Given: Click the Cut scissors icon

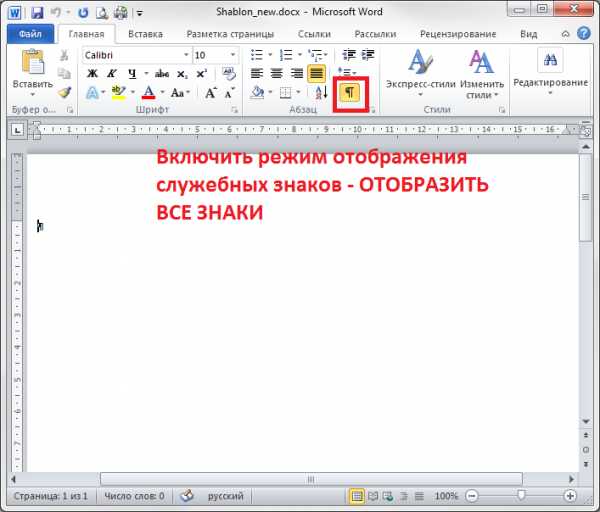Looking at the screenshot, I should click(64, 56).
